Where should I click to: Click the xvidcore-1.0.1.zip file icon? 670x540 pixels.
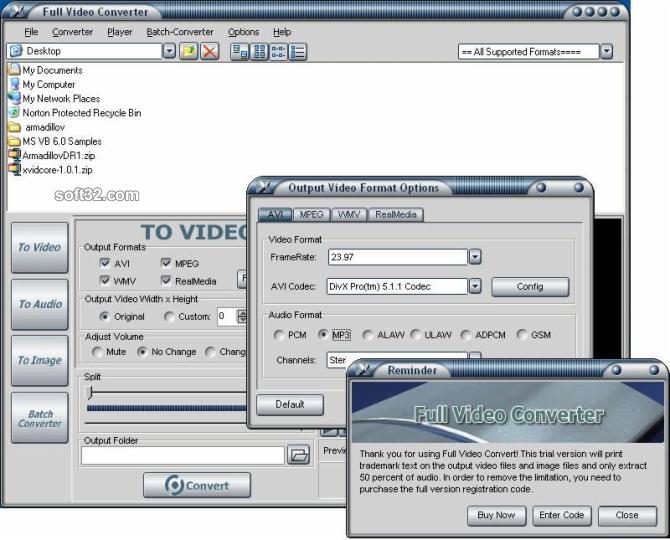point(15,169)
